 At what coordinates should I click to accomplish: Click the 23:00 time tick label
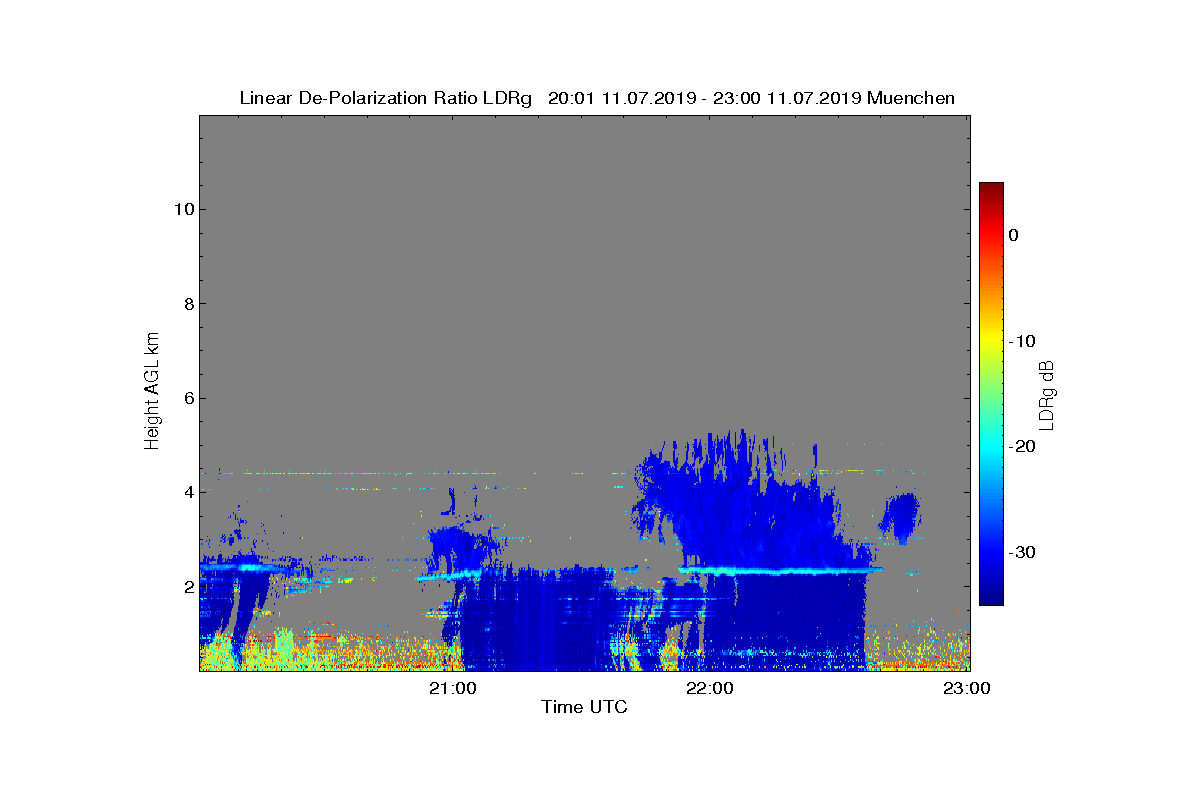pyautogui.click(x=968, y=688)
